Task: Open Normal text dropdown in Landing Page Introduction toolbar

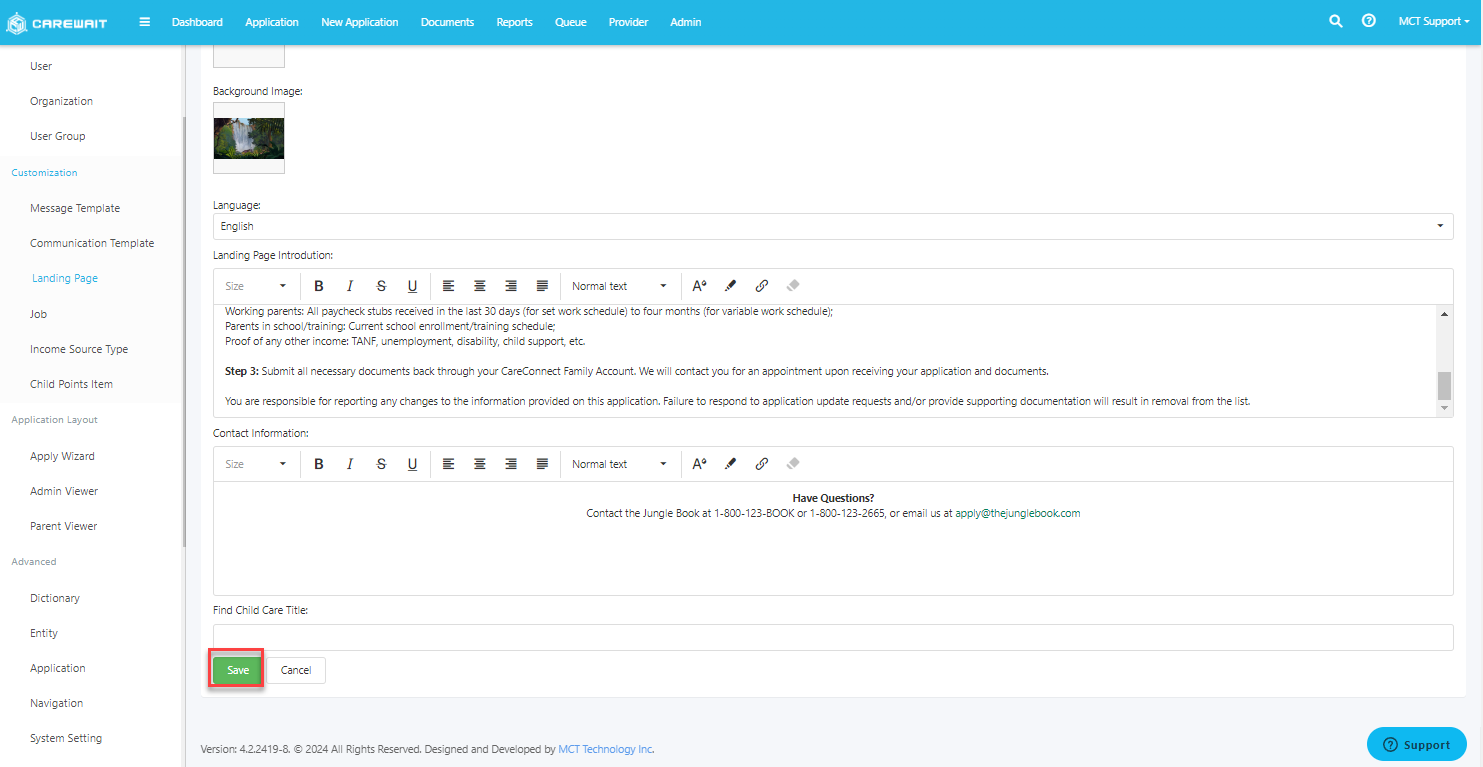Action: (619, 286)
